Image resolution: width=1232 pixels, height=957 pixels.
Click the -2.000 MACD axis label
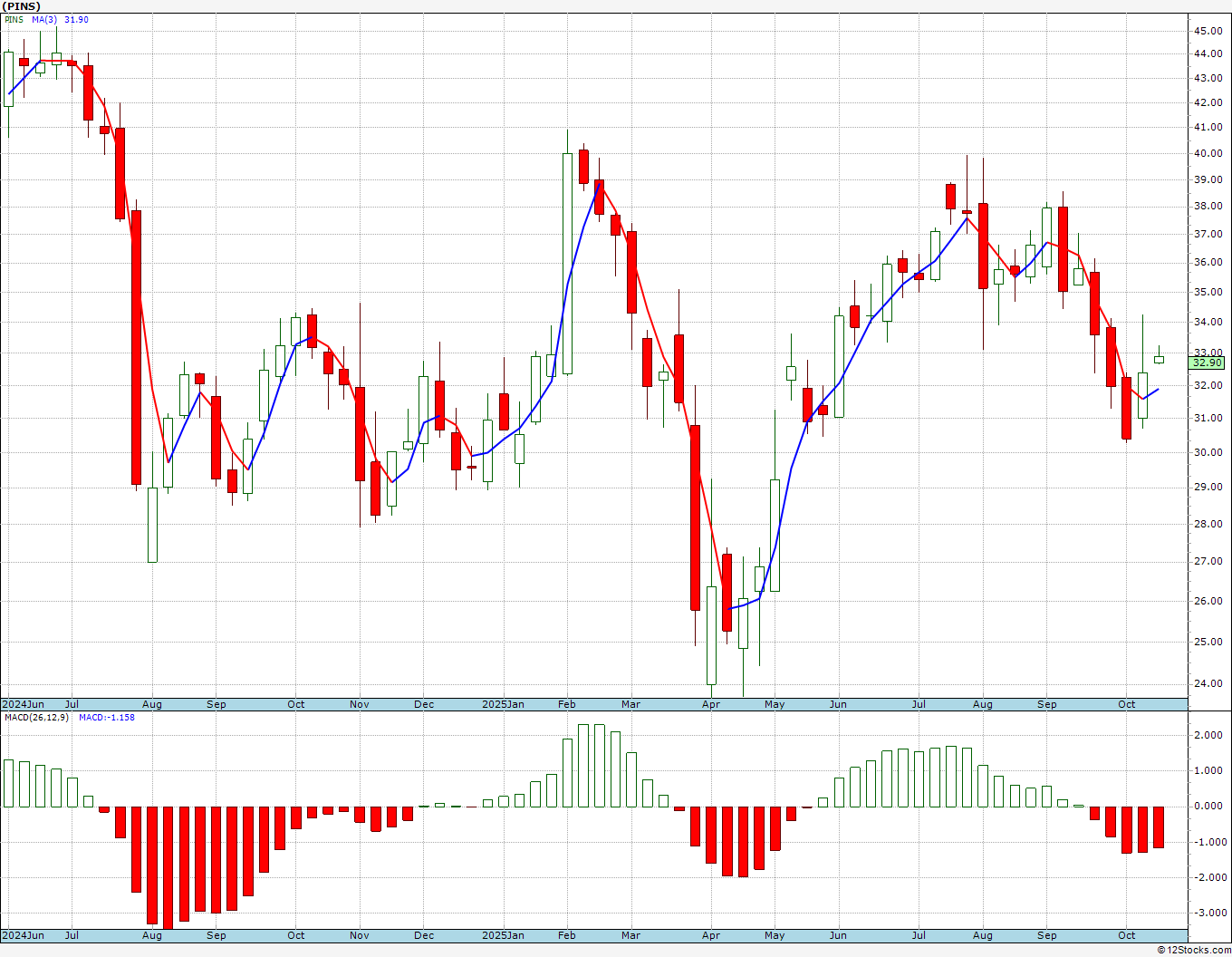pyautogui.click(x=1208, y=877)
